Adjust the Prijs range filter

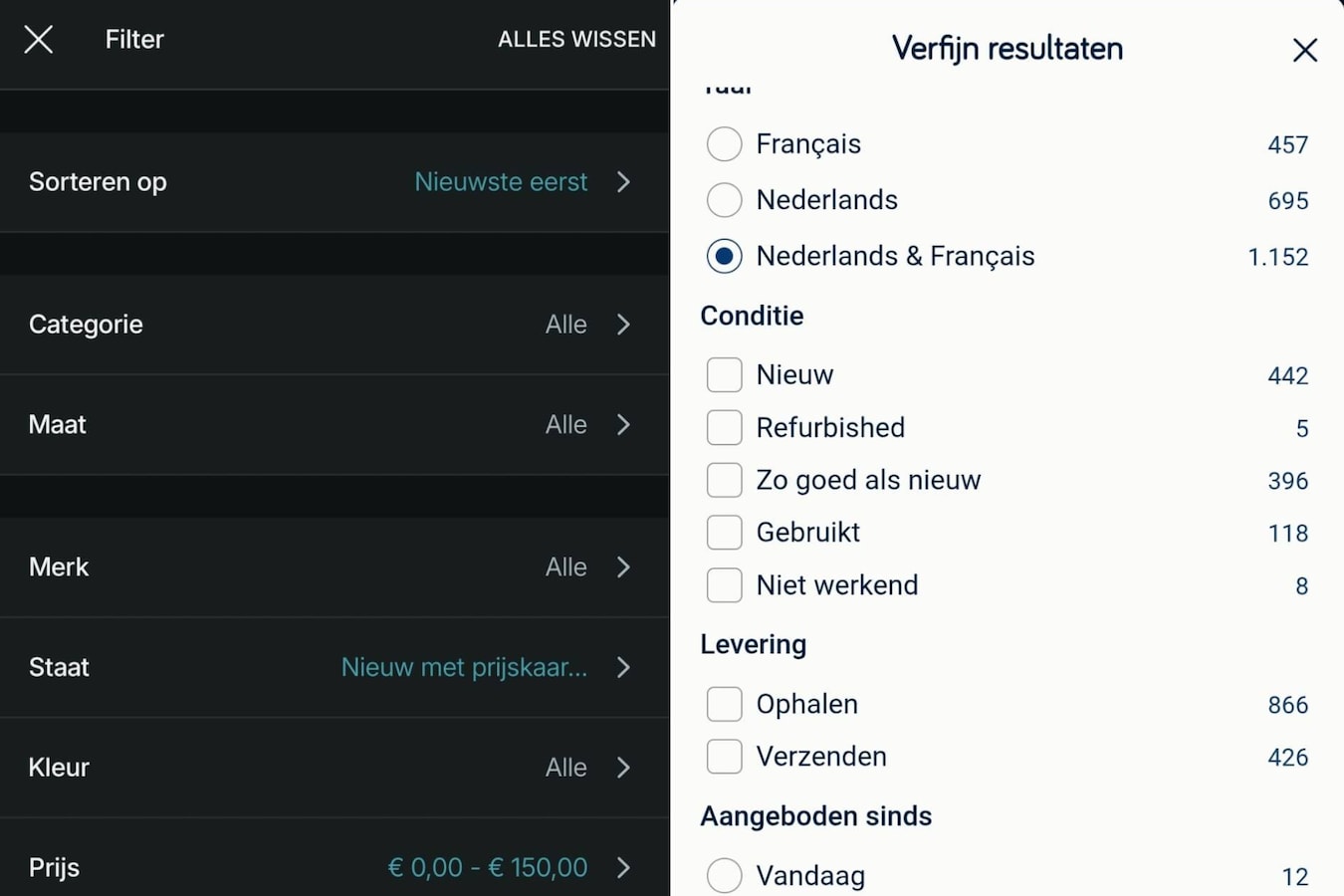(x=335, y=866)
